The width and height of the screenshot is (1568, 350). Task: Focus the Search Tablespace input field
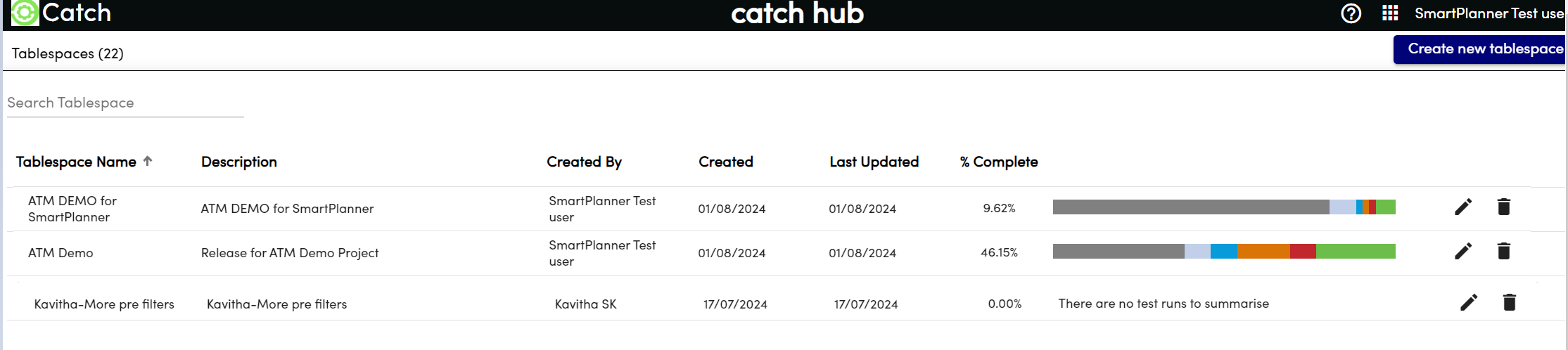tap(125, 103)
